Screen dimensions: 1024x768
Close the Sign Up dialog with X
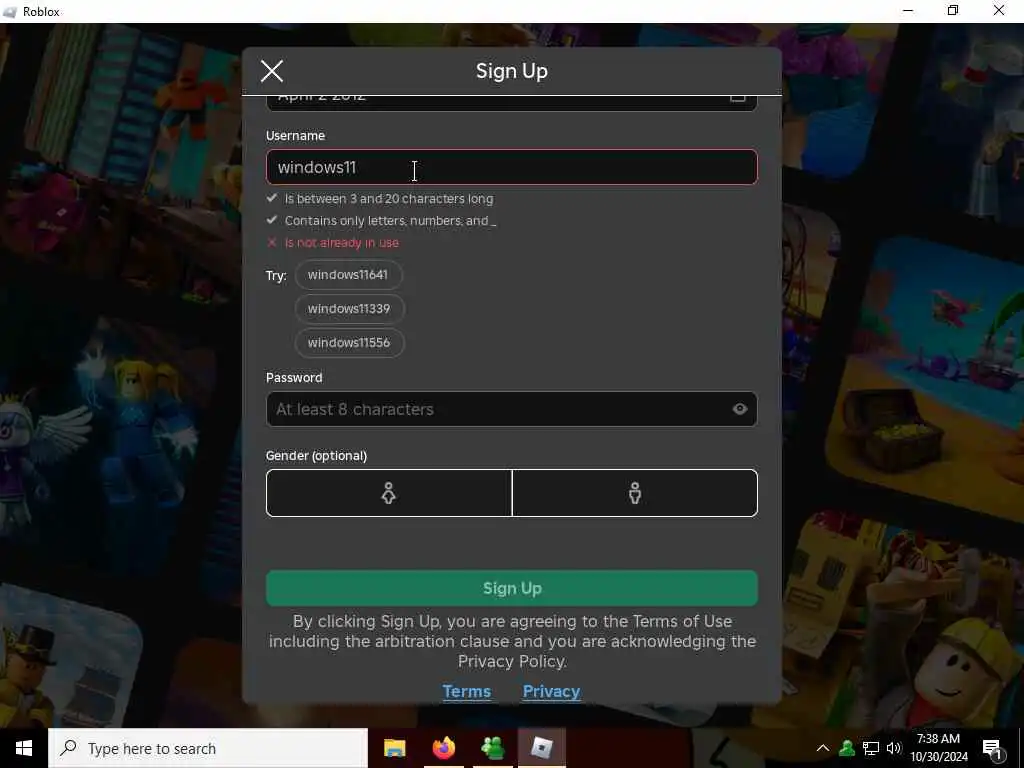click(272, 71)
